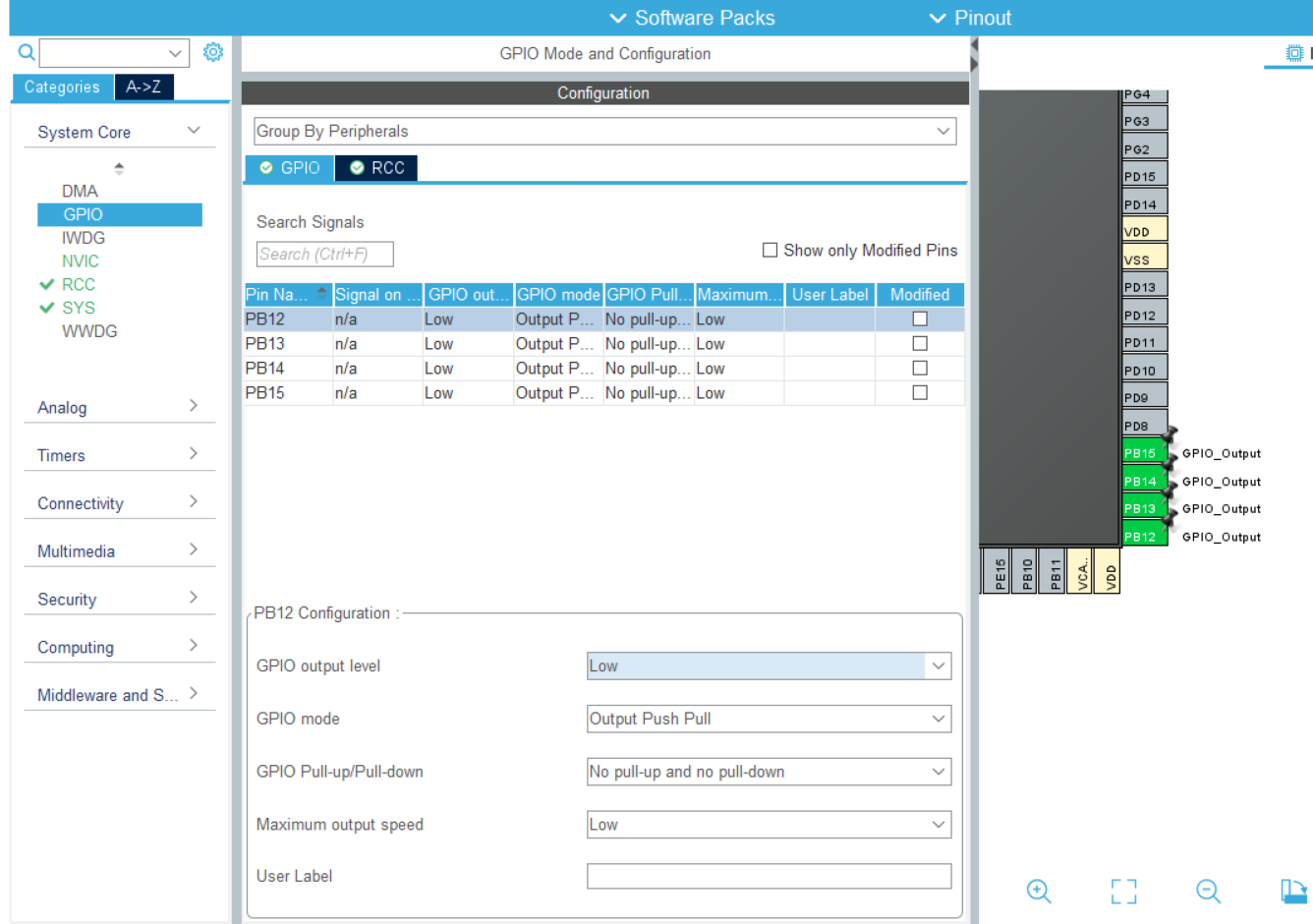Click the export view icon at bottom right
Image resolution: width=1313 pixels, height=924 pixels.
1294,891
